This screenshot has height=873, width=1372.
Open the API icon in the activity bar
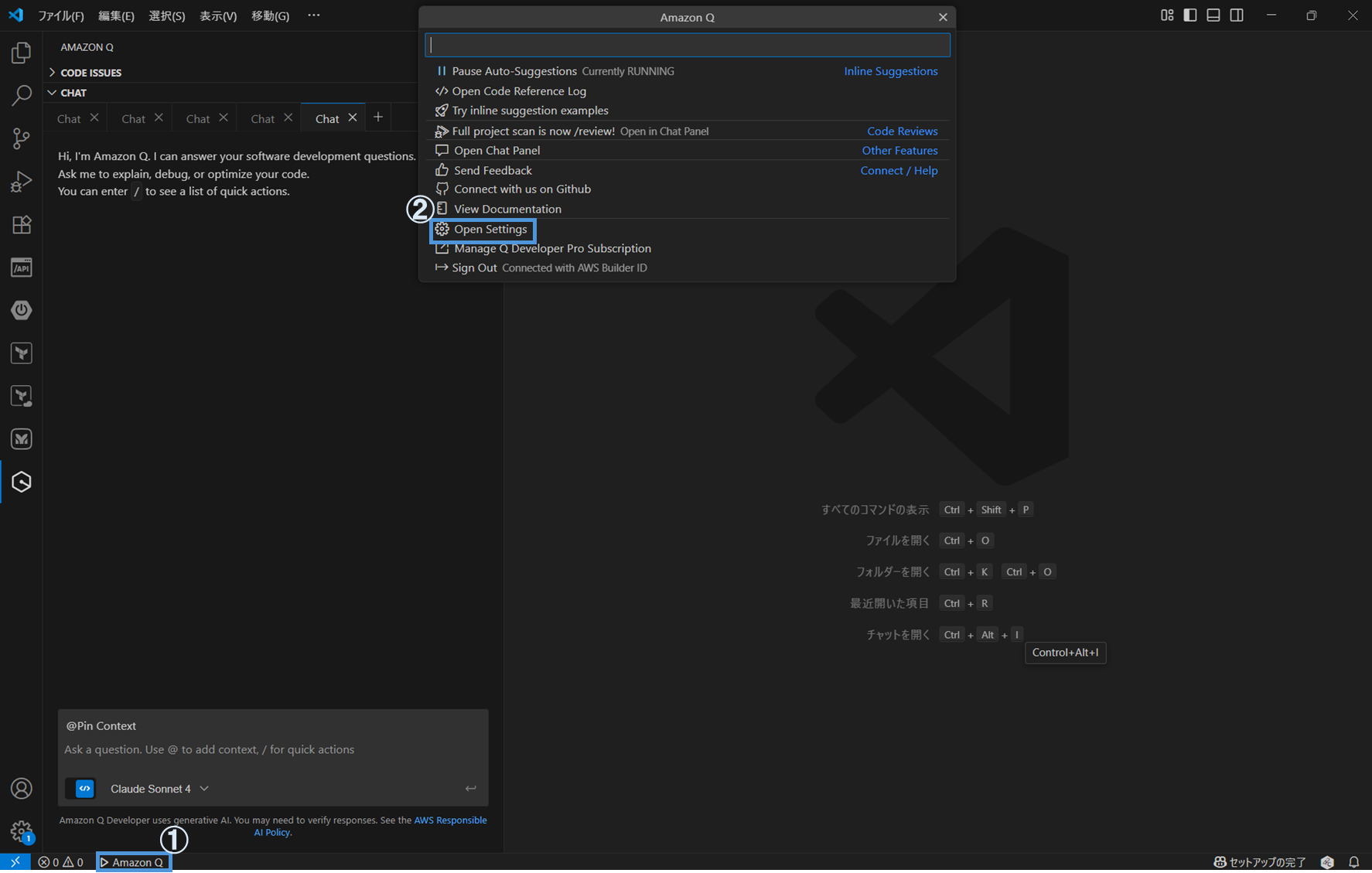tap(22, 268)
